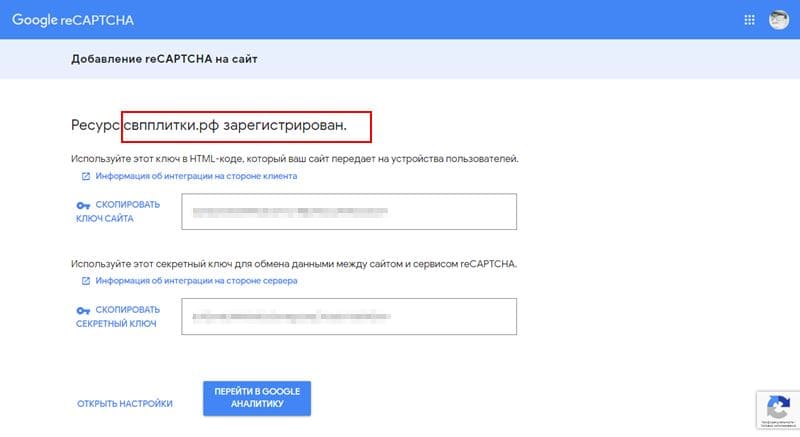Click the key icon beside СКОПИРОВАТЬ СЕКРЕТНЫЙ КЛЮЧ
This screenshot has height=437, width=800.
83,311
